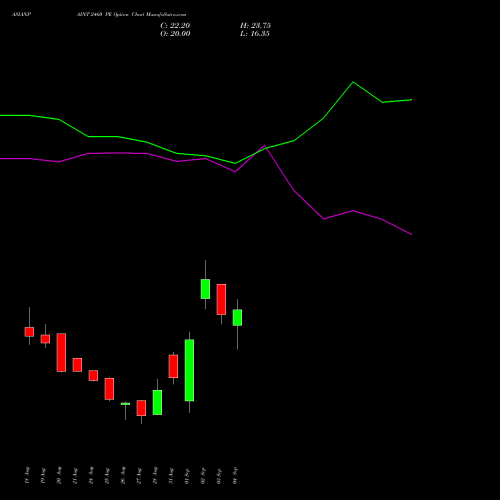Click the last green candle above 04 Sep
The width and height of the screenshot is (500, 500).
(237, 317)
